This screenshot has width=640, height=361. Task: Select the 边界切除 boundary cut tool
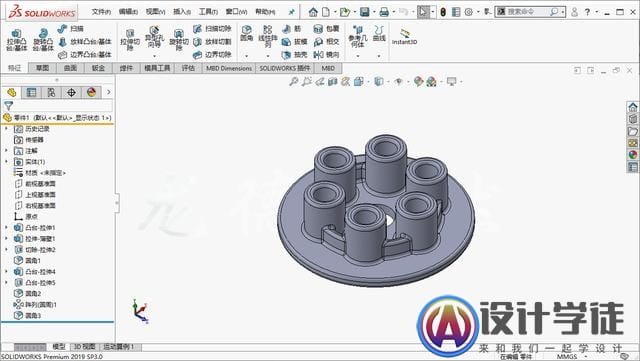pyautogui.click(x=212, y=55)
